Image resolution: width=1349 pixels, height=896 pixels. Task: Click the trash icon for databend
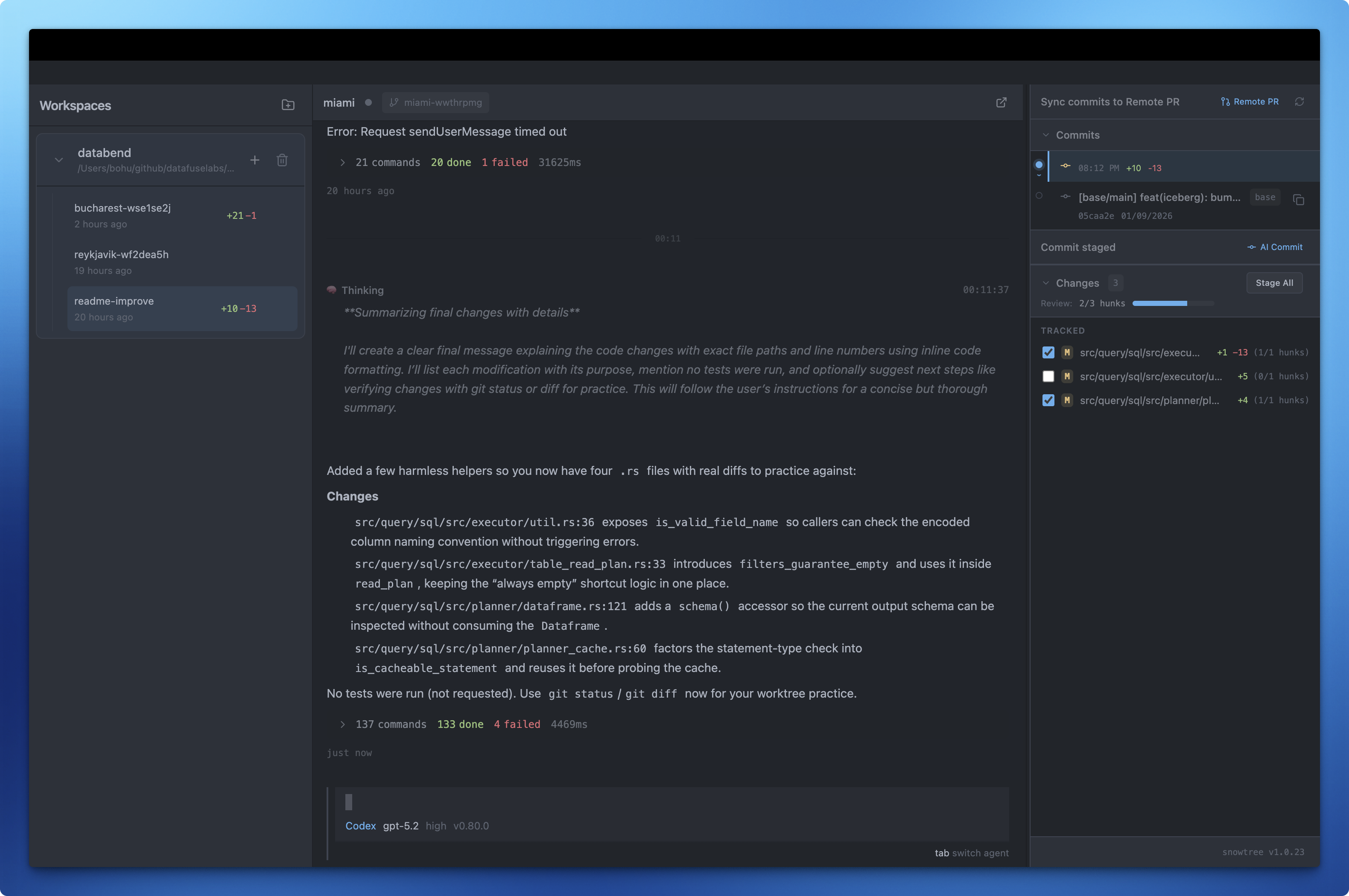(282, 160)
